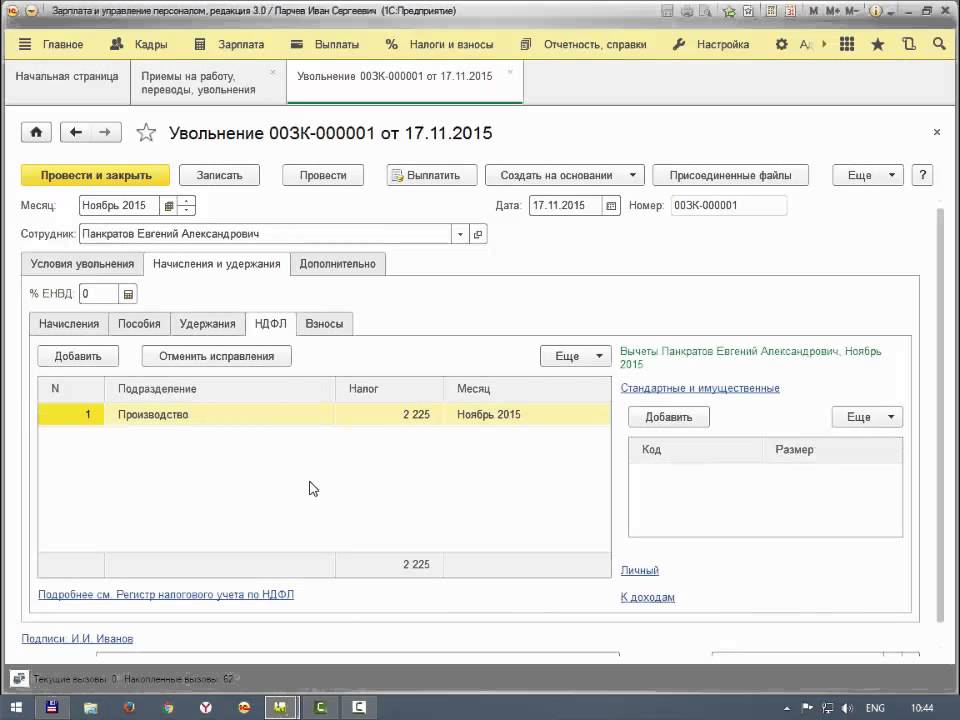Open the selected Сотрудник card icon
960x720 pixels.
click(x=478, y=234)
